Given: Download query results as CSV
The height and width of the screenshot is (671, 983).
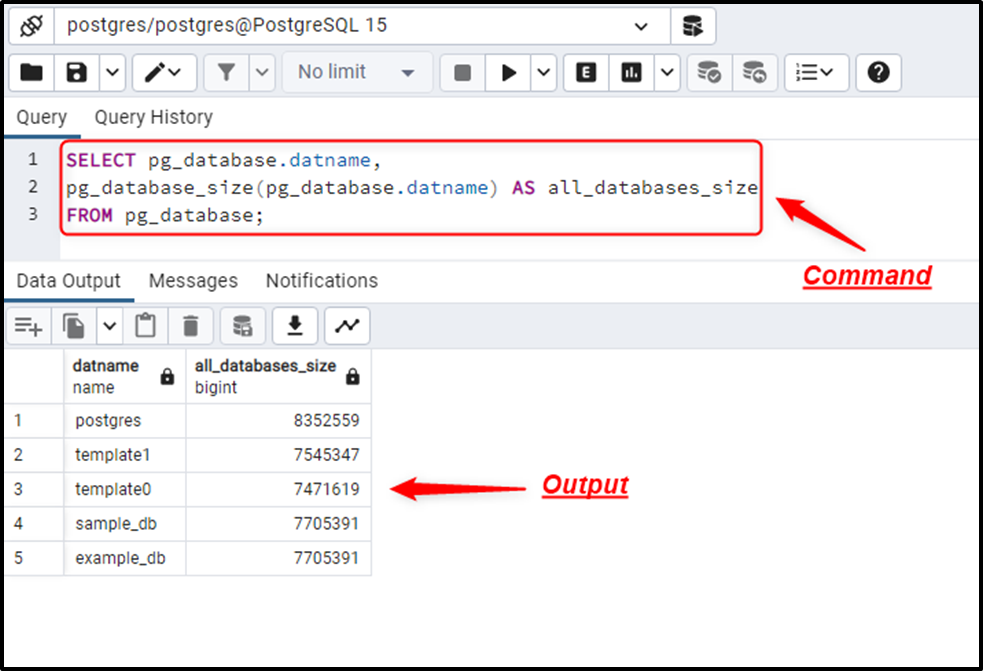Looking at the screenshot, I should [x=295, y=325].
